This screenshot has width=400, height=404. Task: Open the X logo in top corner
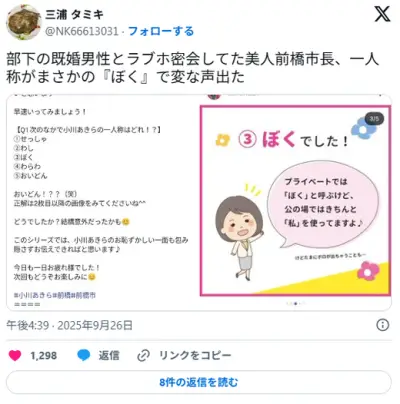382,14
